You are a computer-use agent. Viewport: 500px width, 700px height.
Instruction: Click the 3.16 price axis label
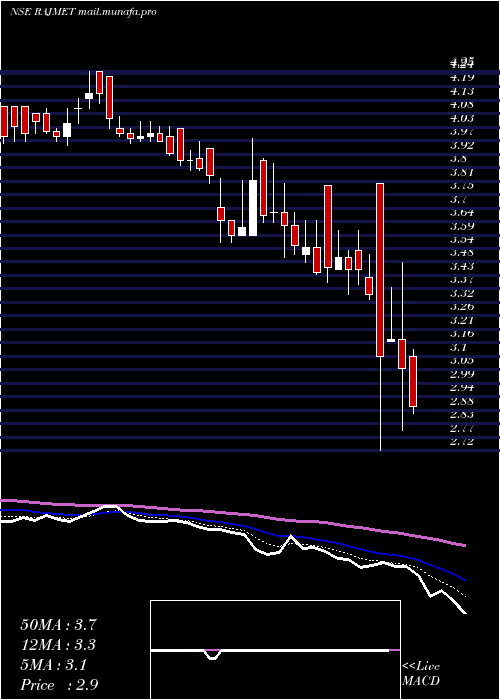tap(462, 333)
